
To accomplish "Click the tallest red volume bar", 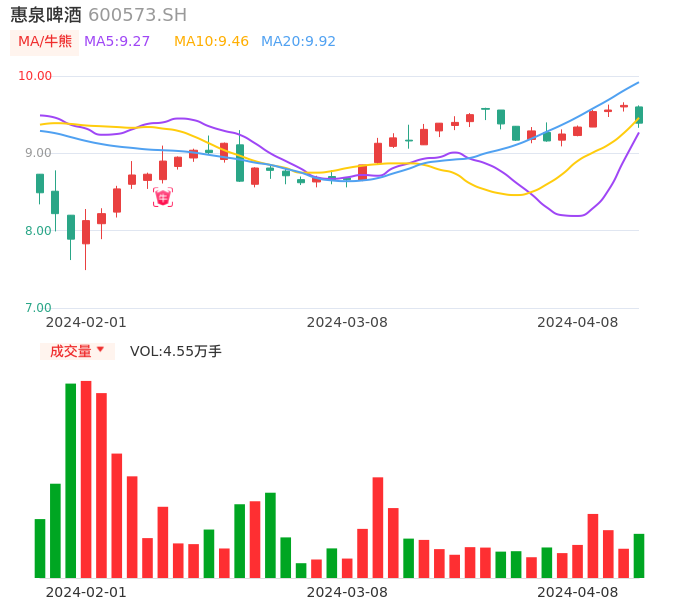I will pyautogui.click(x=86, y=479).
